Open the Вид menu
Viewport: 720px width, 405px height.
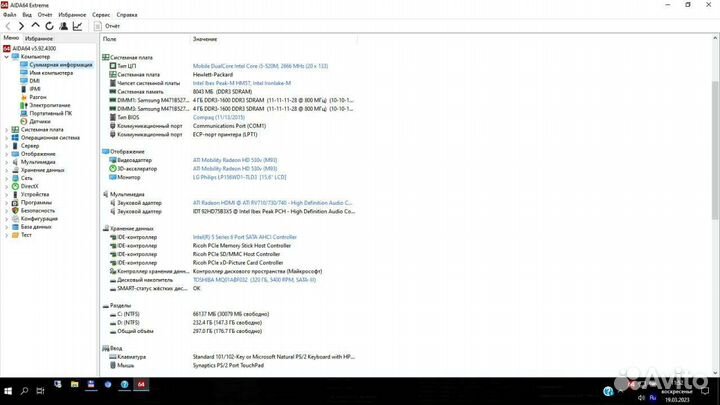(x=27, y=15)
